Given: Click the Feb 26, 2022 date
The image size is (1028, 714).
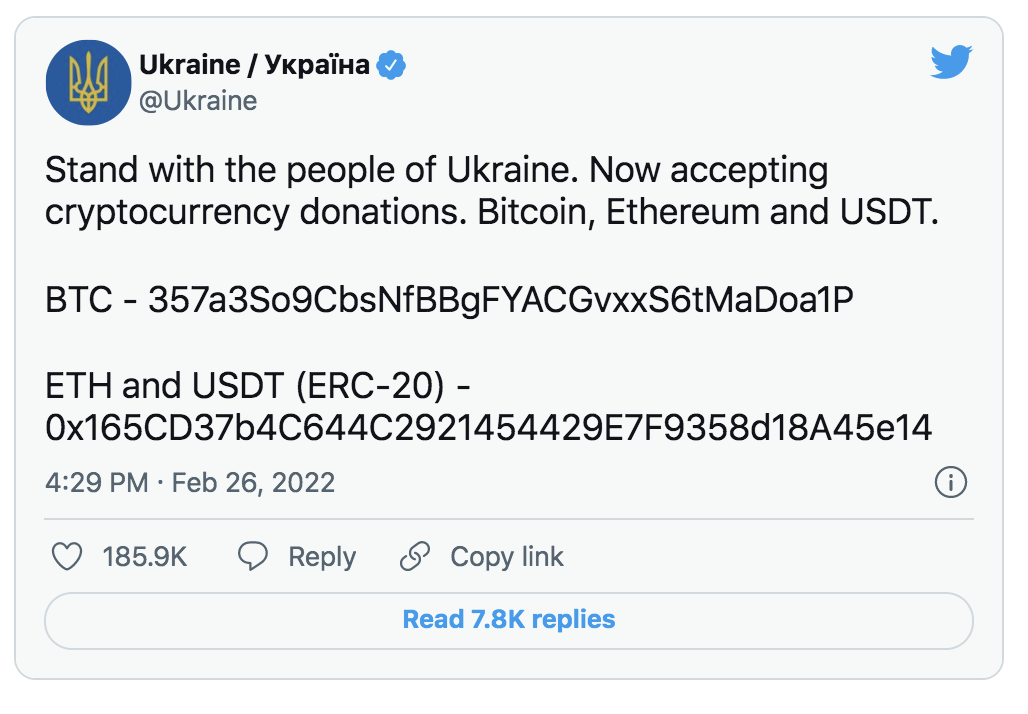Looking at the screenshot, I should pos(253,483).
